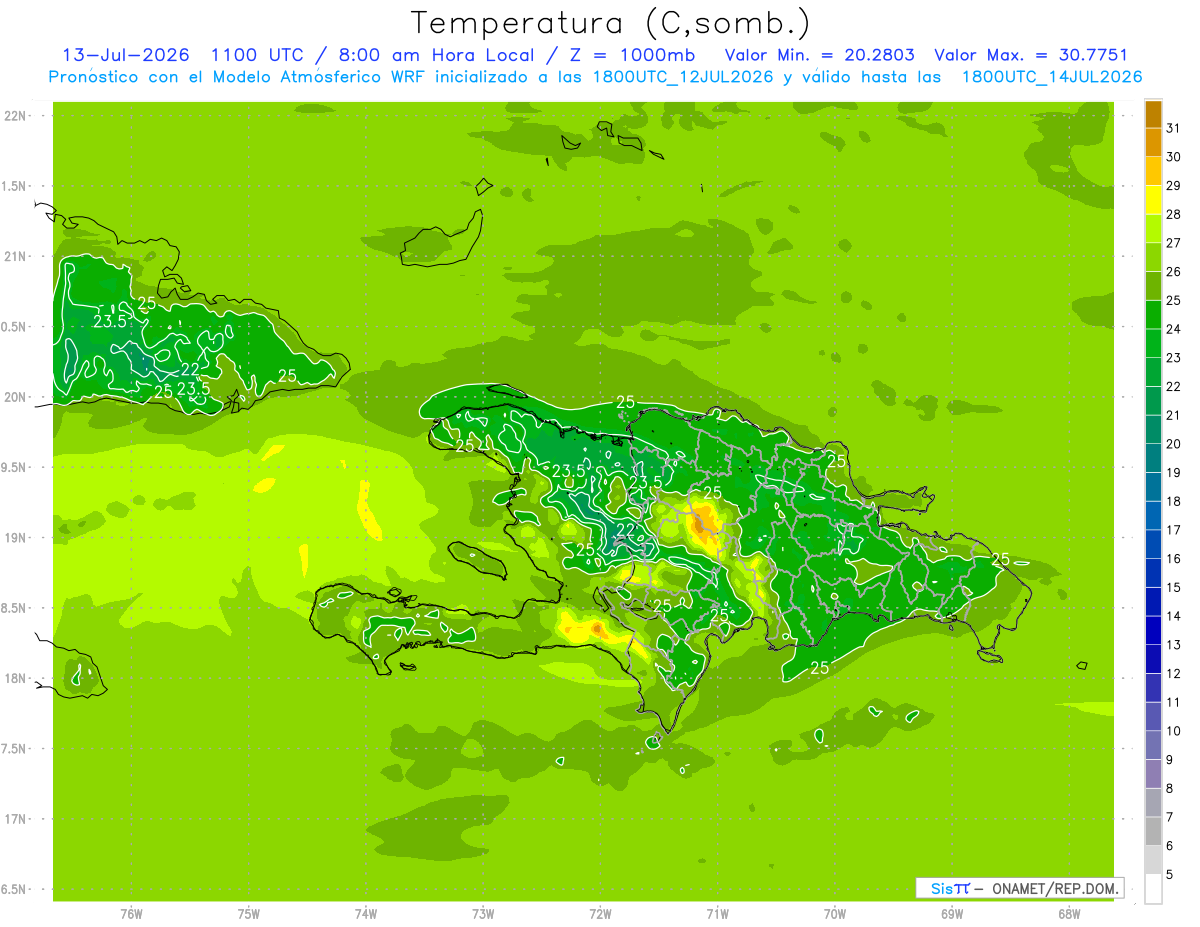Click the '75W' longitude axis label
This screenshot has width=1200, height=927.
click(x=249, y=913)
